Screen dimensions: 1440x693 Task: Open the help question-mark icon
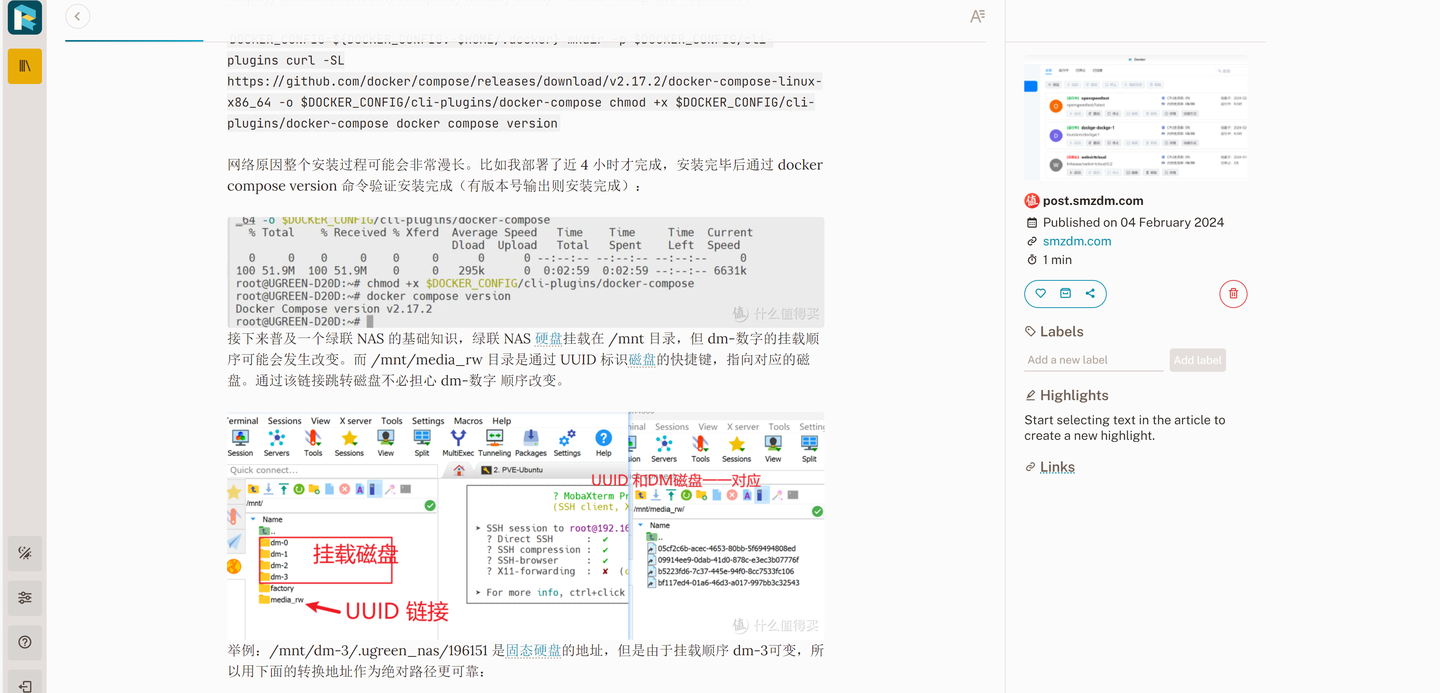(24, 641)
